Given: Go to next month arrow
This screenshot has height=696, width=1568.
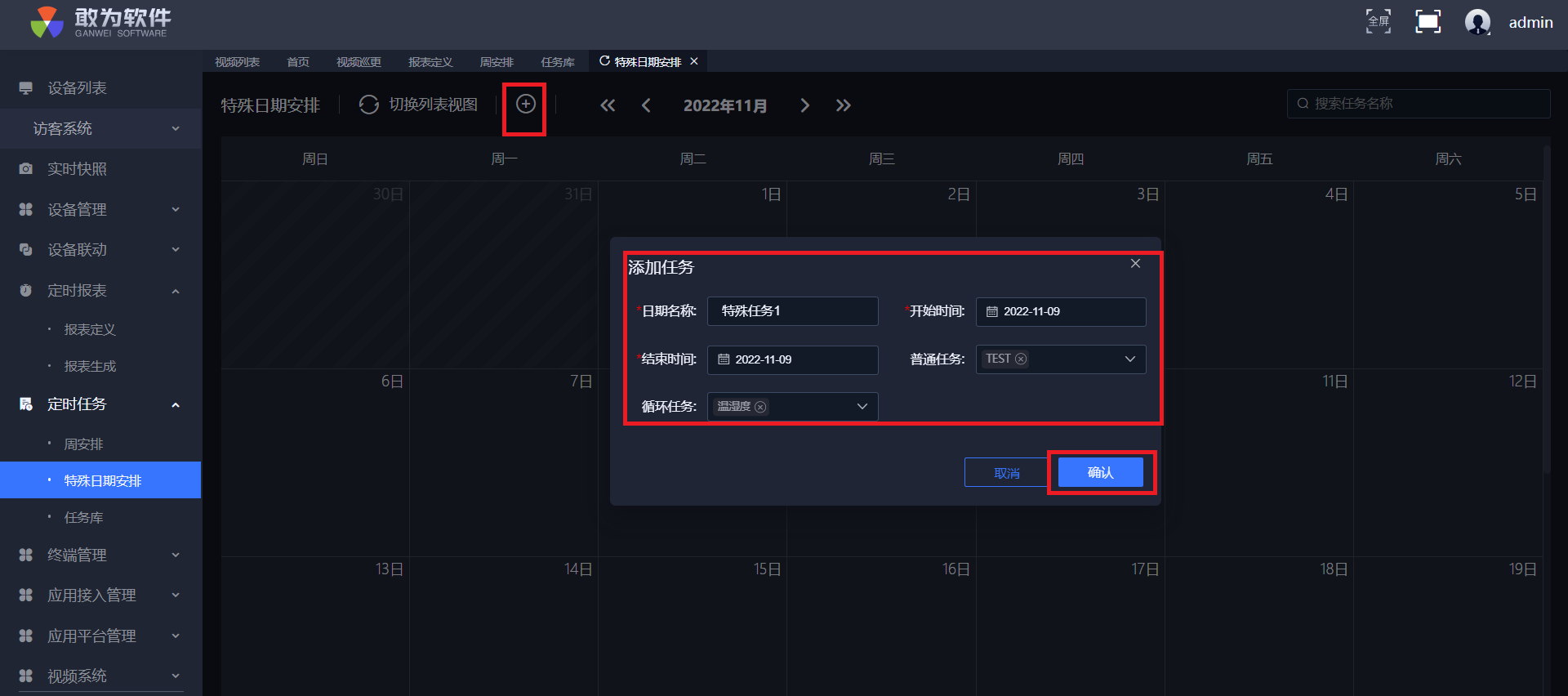Looking at the screenshot, I should pos(804,105).
